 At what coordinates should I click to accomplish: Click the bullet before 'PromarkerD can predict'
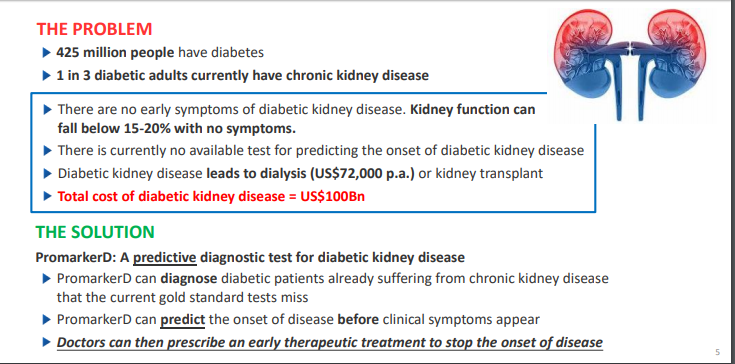pos(46,320)
